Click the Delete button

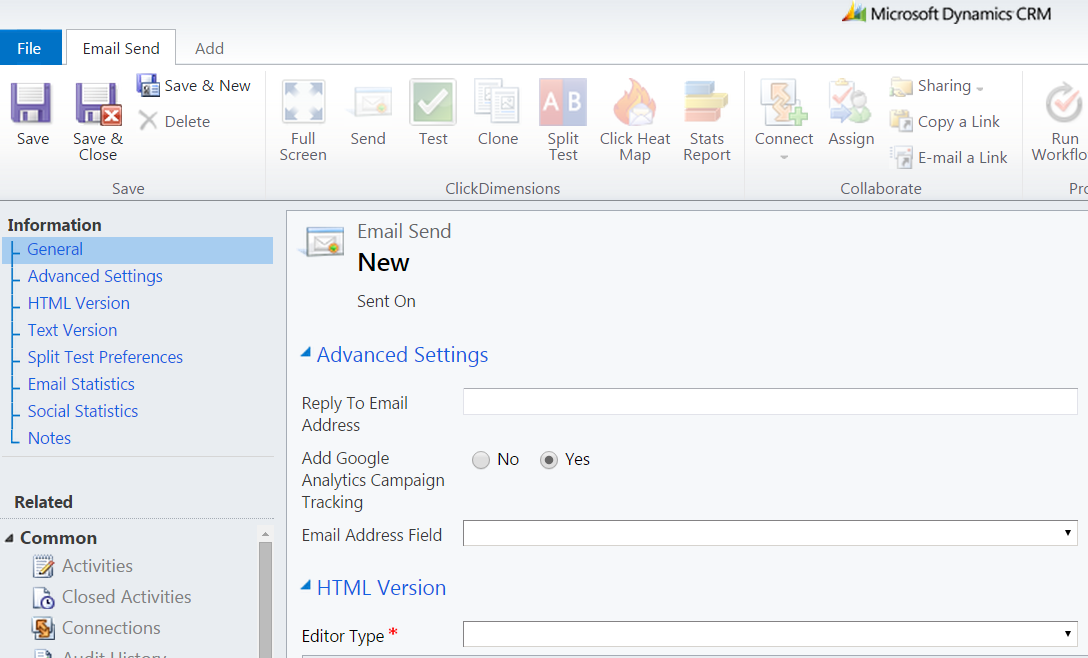(x=182, y=121)
